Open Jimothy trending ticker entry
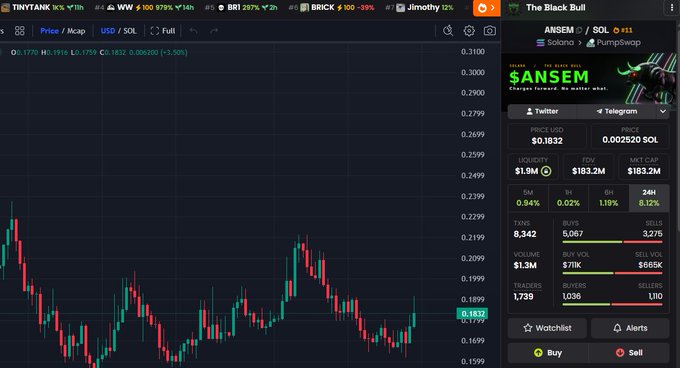680x368 pixels. point(419,7)
